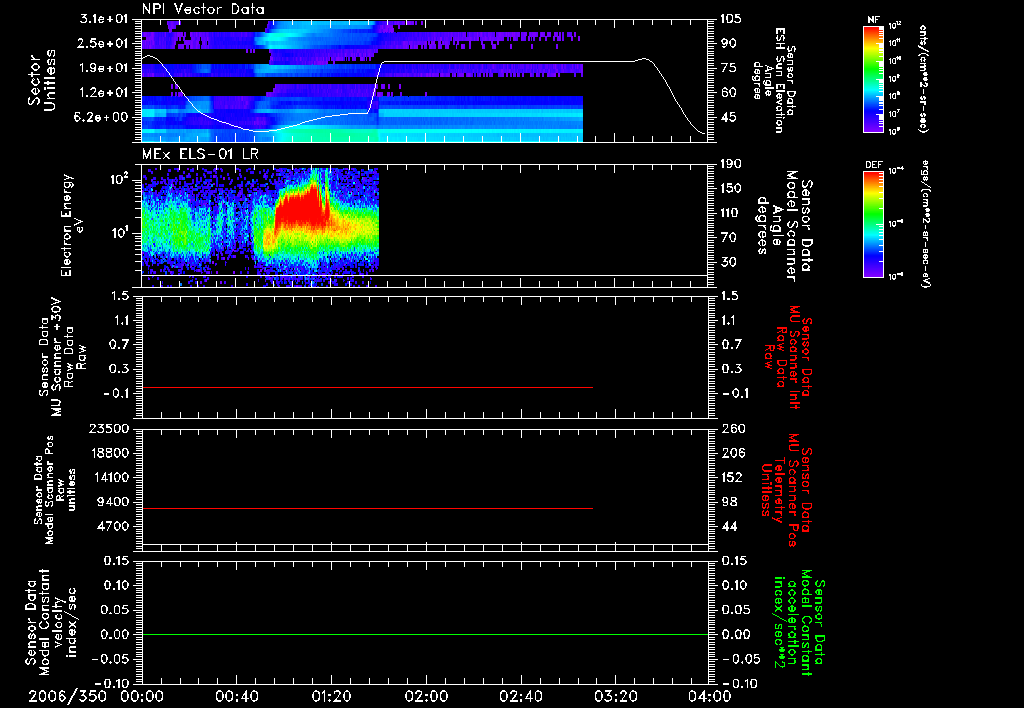The width and height of the screenshot is (1024, 708).
Task: Click the 4700 scanner position tick
Action: [112, 526]
